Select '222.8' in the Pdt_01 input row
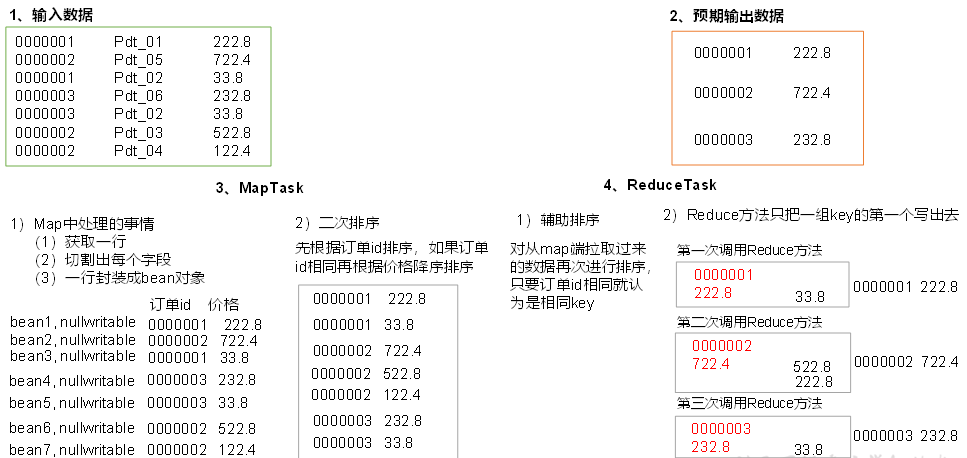Screen dimensions: 967x458 pyautogui.click(x=232, y=42)
